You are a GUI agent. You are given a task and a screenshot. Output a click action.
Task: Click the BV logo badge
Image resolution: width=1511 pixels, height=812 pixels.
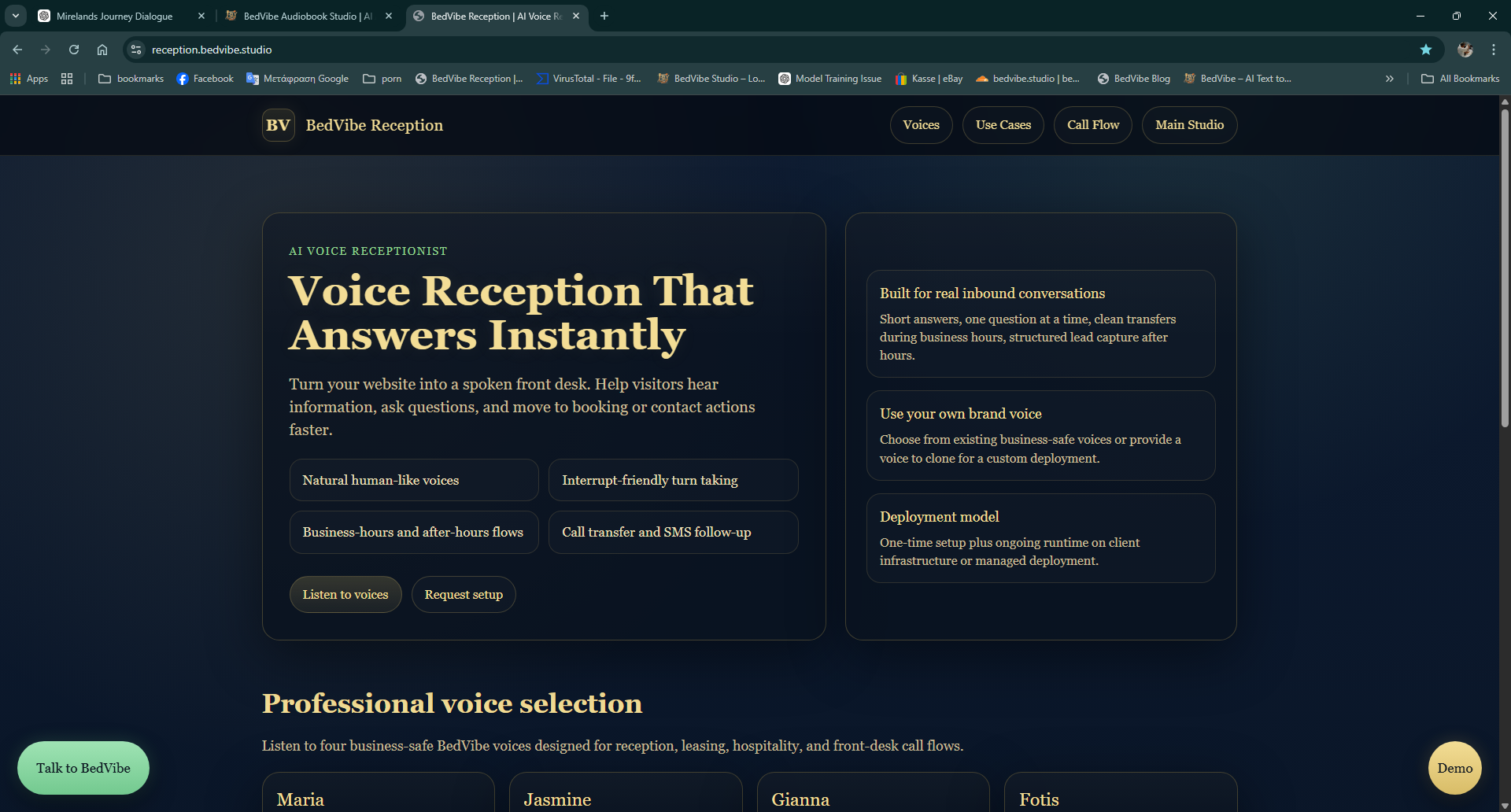point(279,125)
